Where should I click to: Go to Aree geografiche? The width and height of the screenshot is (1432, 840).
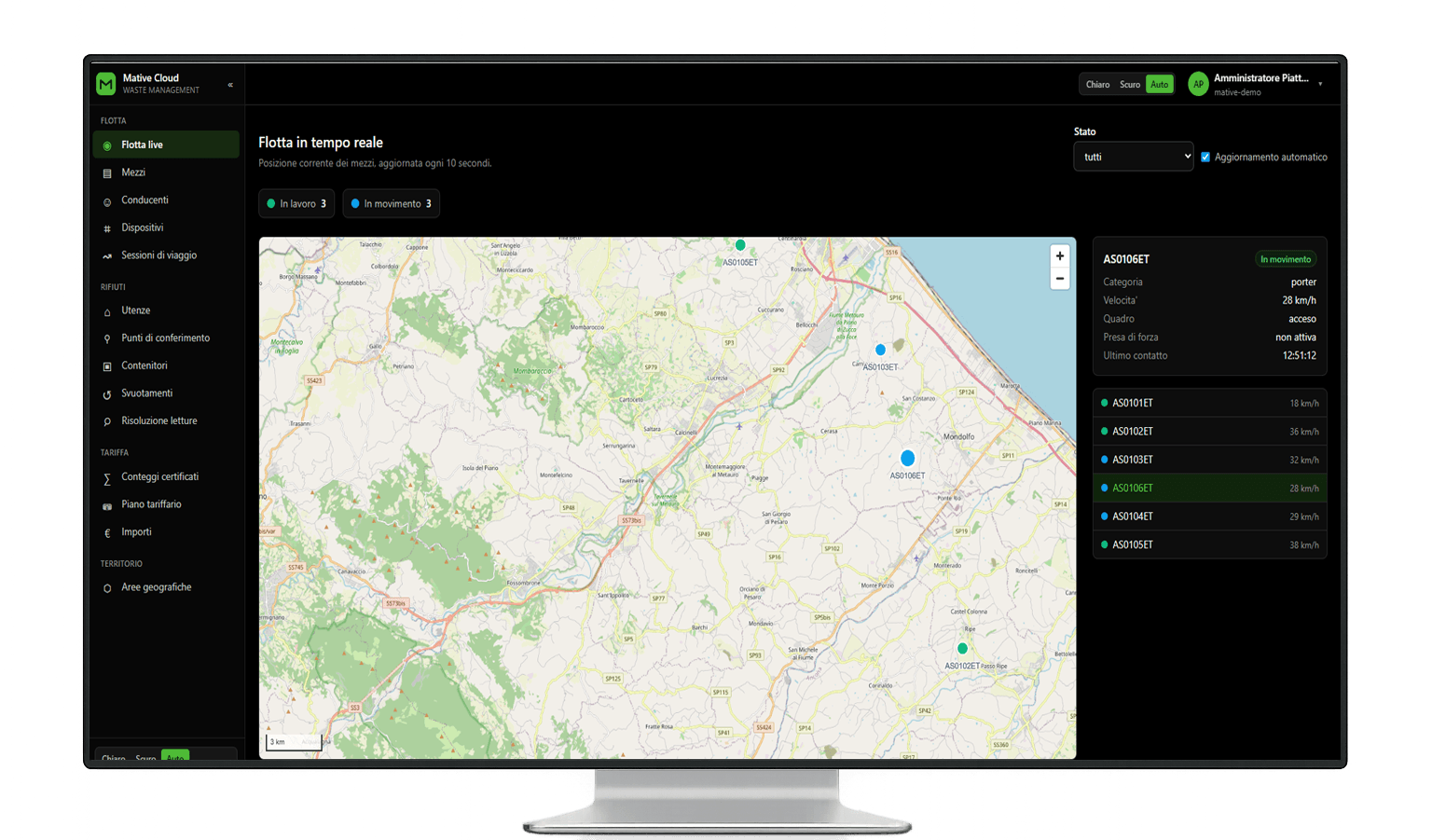click(x=166, y=587)
